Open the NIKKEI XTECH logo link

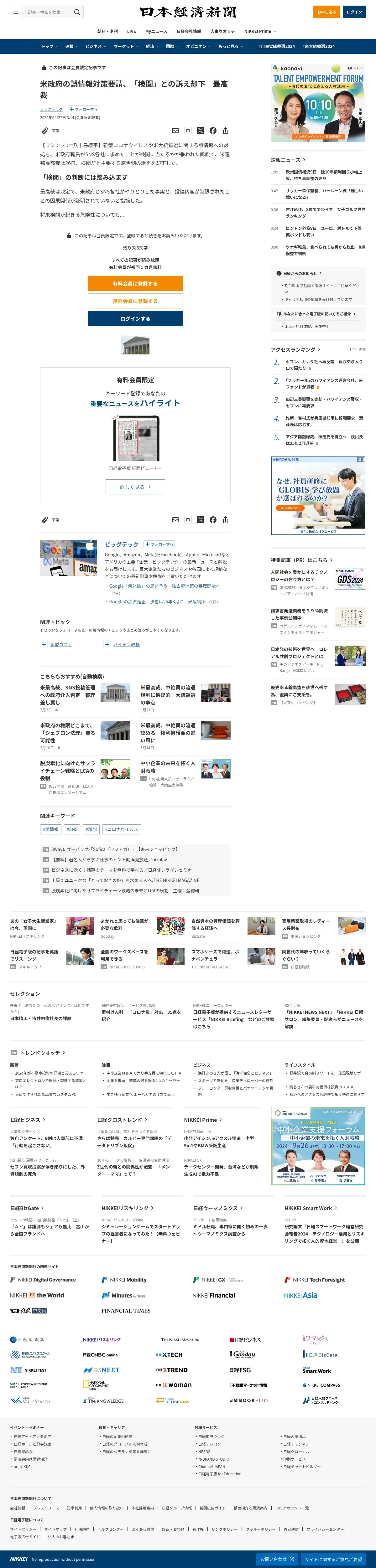(169, 1354)
